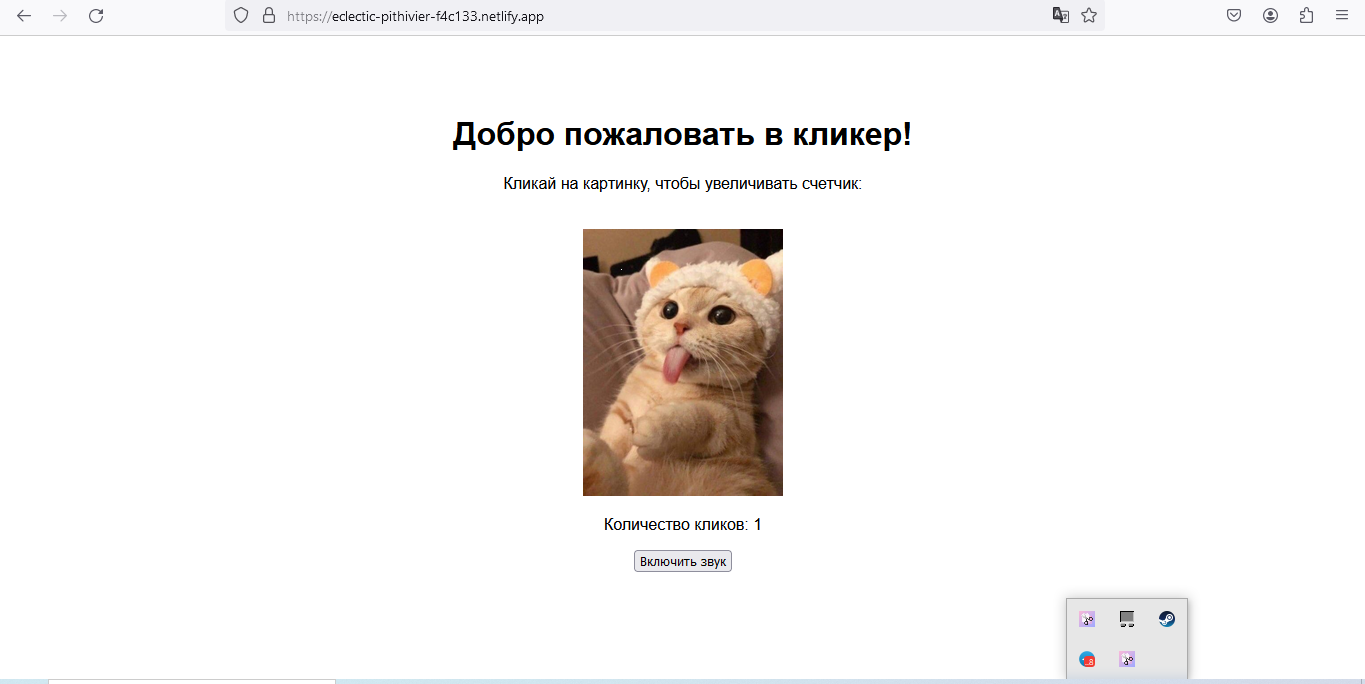Click the scissors tray icon left of monitor icon
Screen dimensions: 1365x684
click(1087, 619)
